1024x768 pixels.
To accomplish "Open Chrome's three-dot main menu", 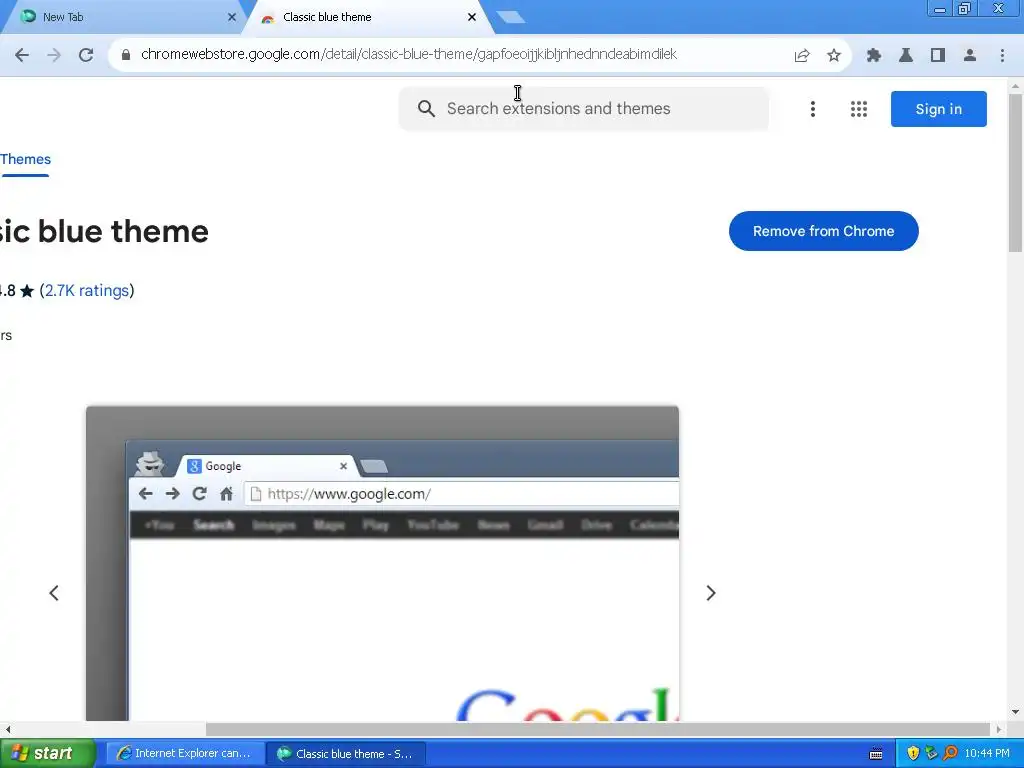I will click(x=1002, y=55).
